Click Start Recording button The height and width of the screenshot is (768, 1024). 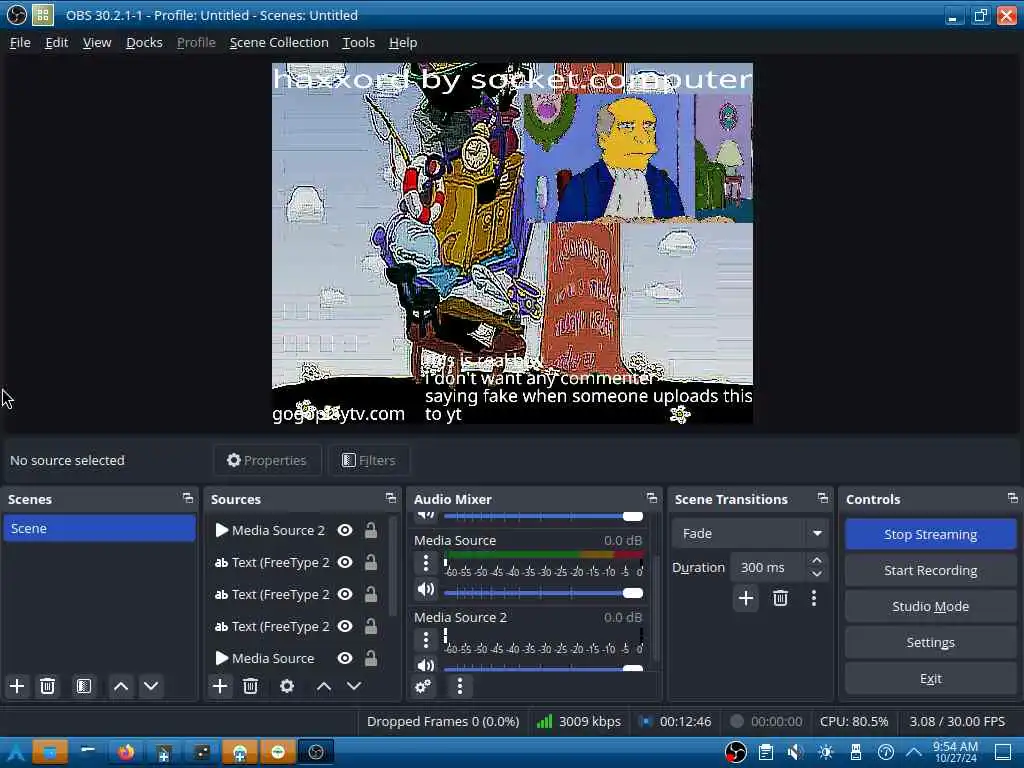931,570
